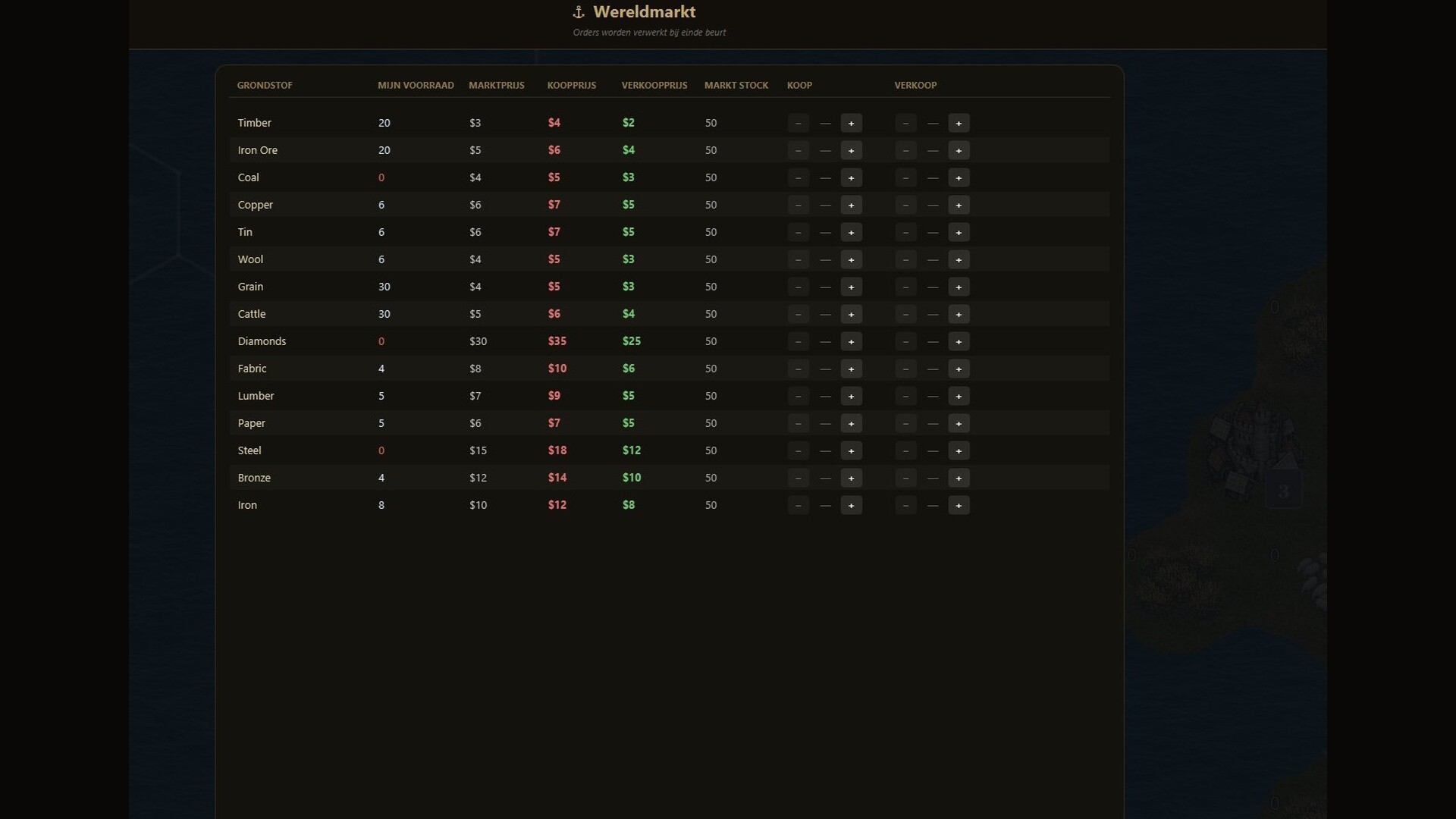Image resolution: width=1456 pixels, height=819 pixels.
Task: Add Iron to sell order
Action: click(x=959, y=505)
